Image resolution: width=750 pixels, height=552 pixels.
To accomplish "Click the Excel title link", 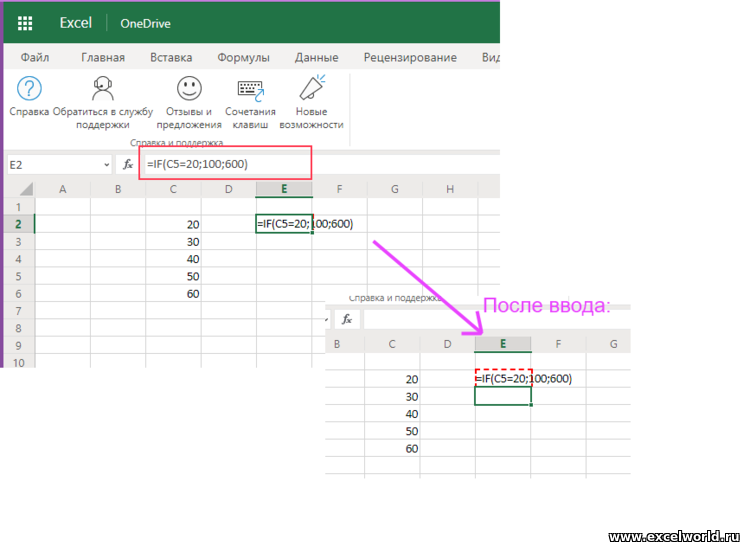I will click(x=76, y=23).
